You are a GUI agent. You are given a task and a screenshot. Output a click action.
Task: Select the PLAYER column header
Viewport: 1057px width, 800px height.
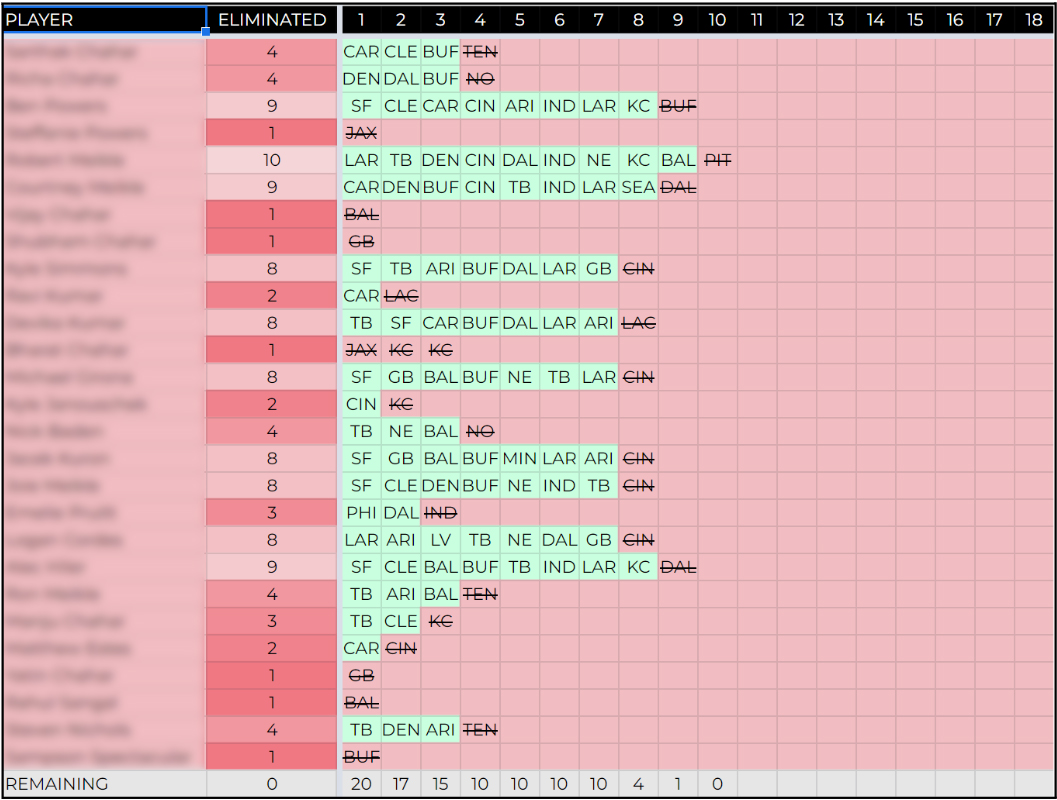[104, 20]
